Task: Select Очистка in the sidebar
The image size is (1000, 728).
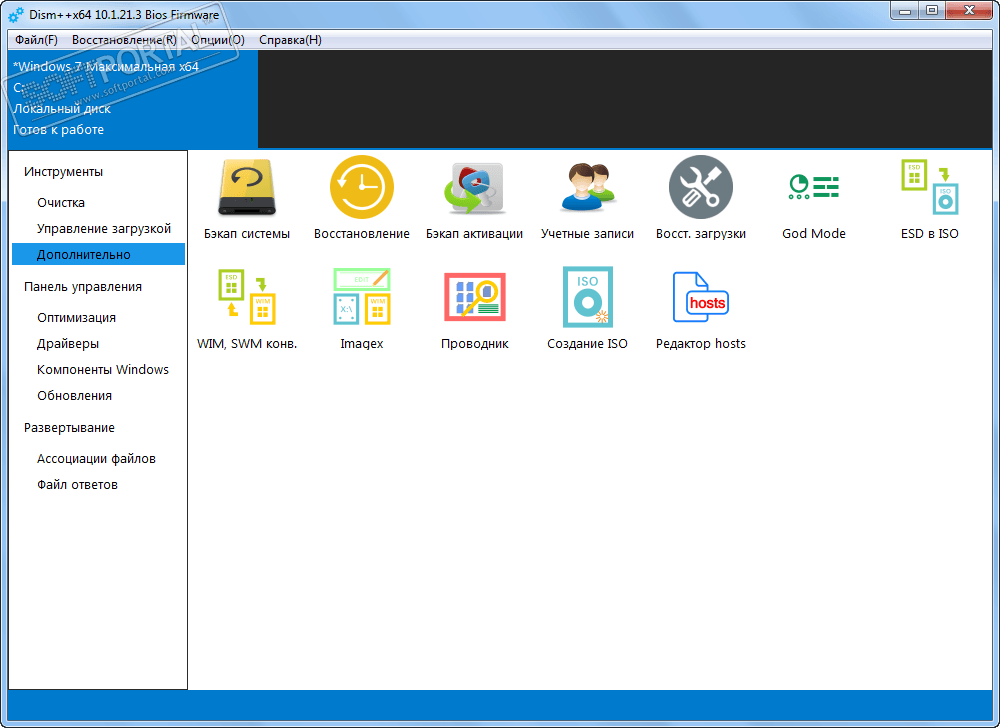Action: point(61,203)
